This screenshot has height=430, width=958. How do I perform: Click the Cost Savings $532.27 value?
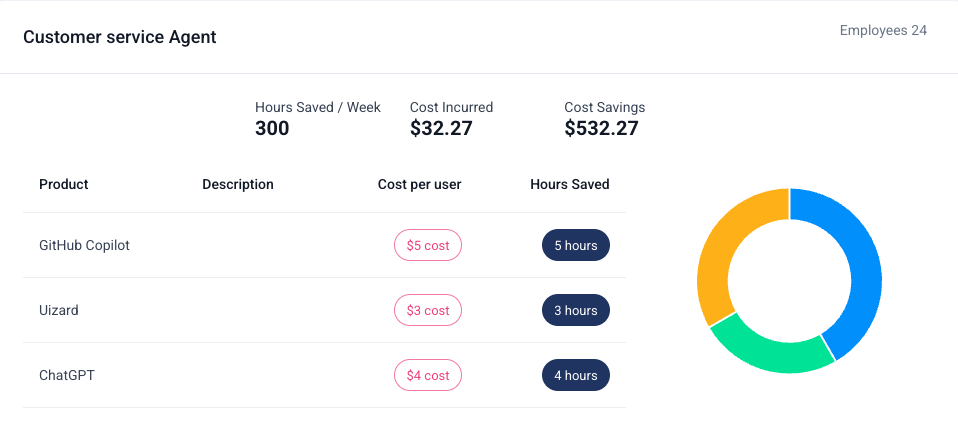pos(601,128)
